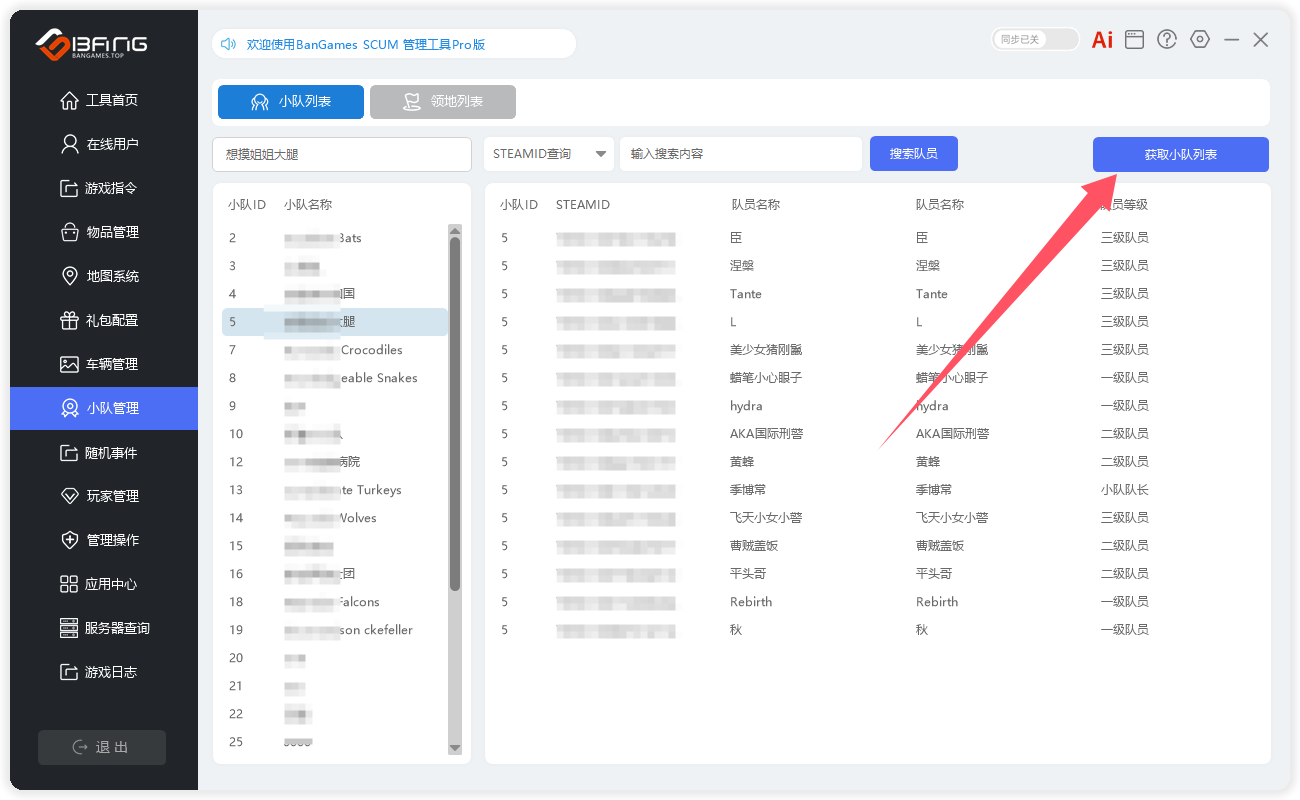The width and height of the screenshot is (1300, 800).
Task: Select squad ID 13 row in list
Action: (335, 490)
